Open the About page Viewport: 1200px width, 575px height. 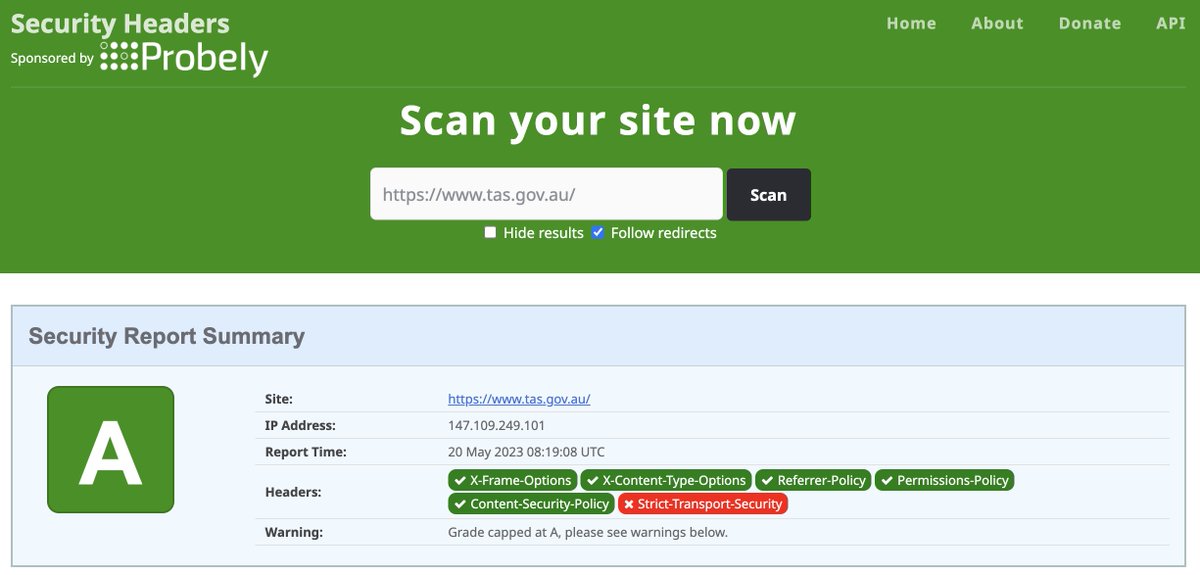tap(997, 23)
